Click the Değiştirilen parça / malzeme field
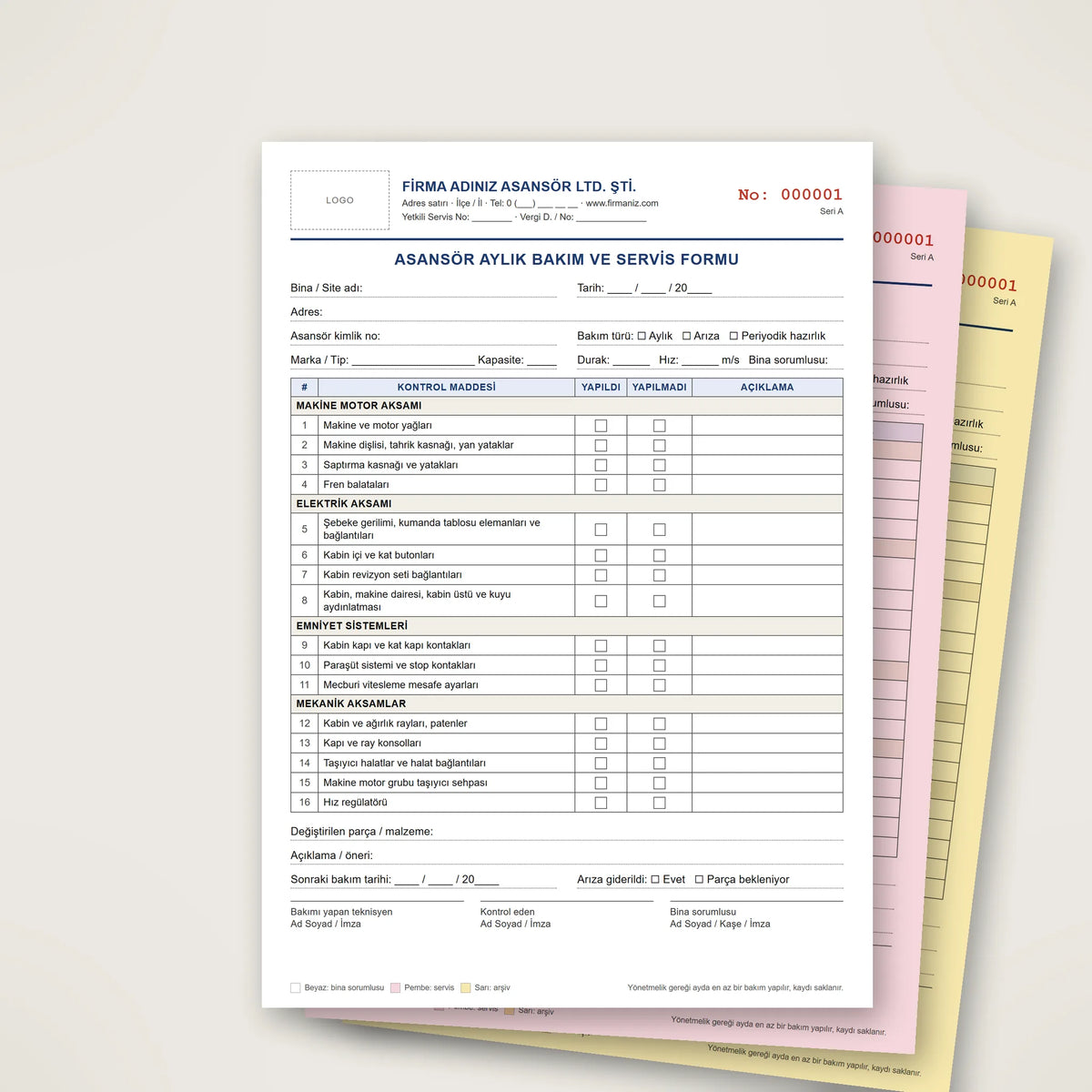The image size is (1092, 1092). (567, 832)
